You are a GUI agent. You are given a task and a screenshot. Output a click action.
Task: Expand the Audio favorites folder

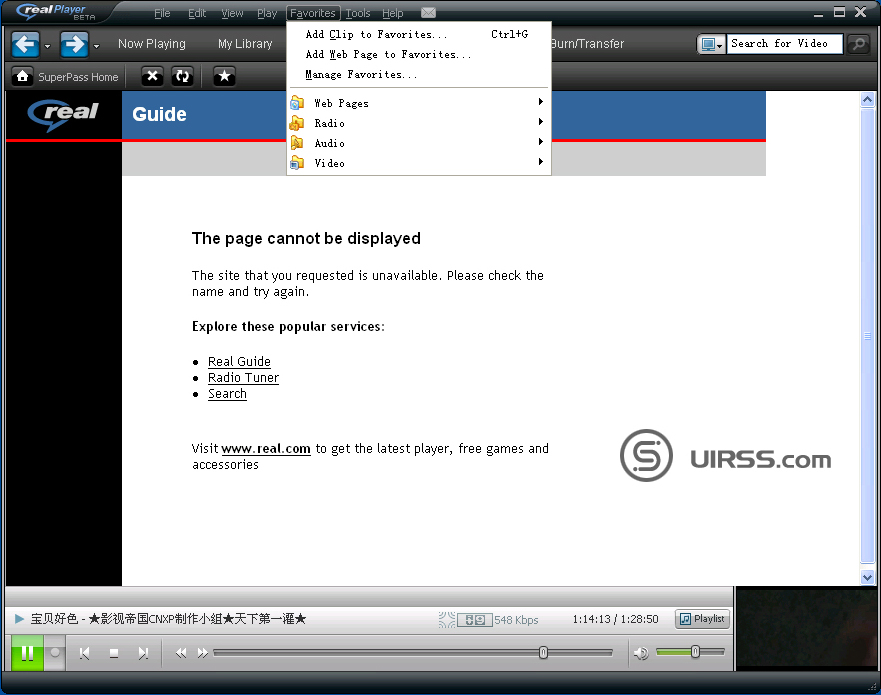tap(419, 143)
